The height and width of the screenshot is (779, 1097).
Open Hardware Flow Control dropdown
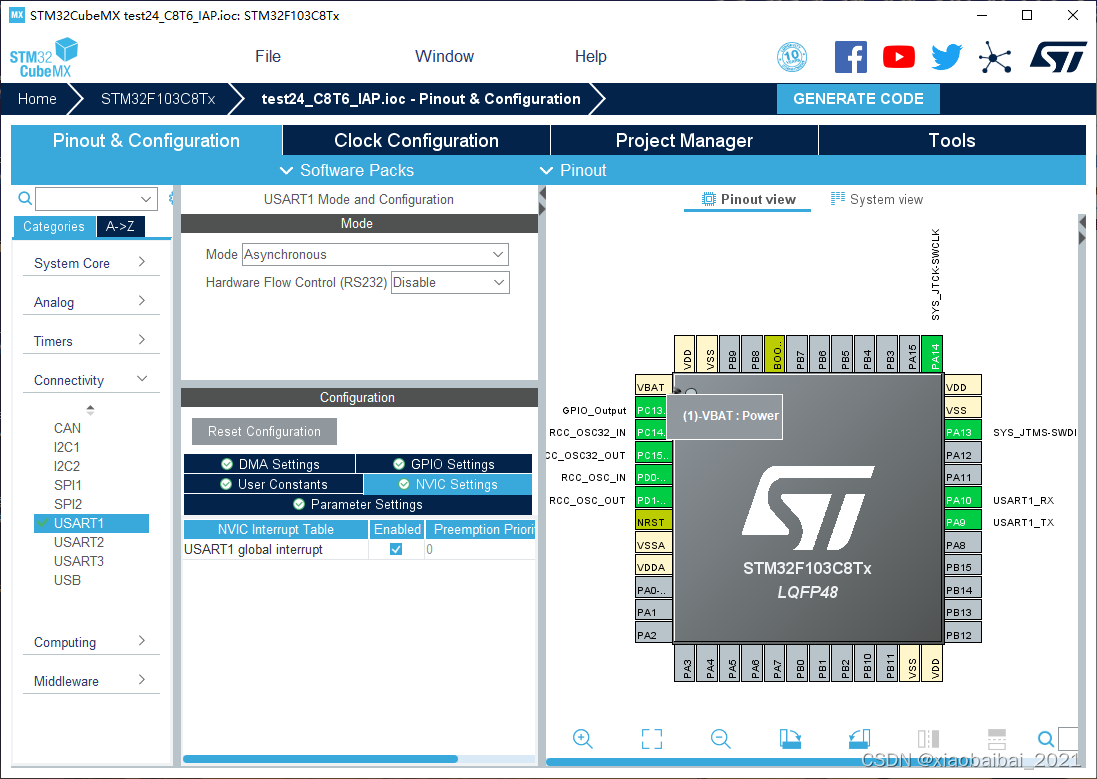pos(450,282)
